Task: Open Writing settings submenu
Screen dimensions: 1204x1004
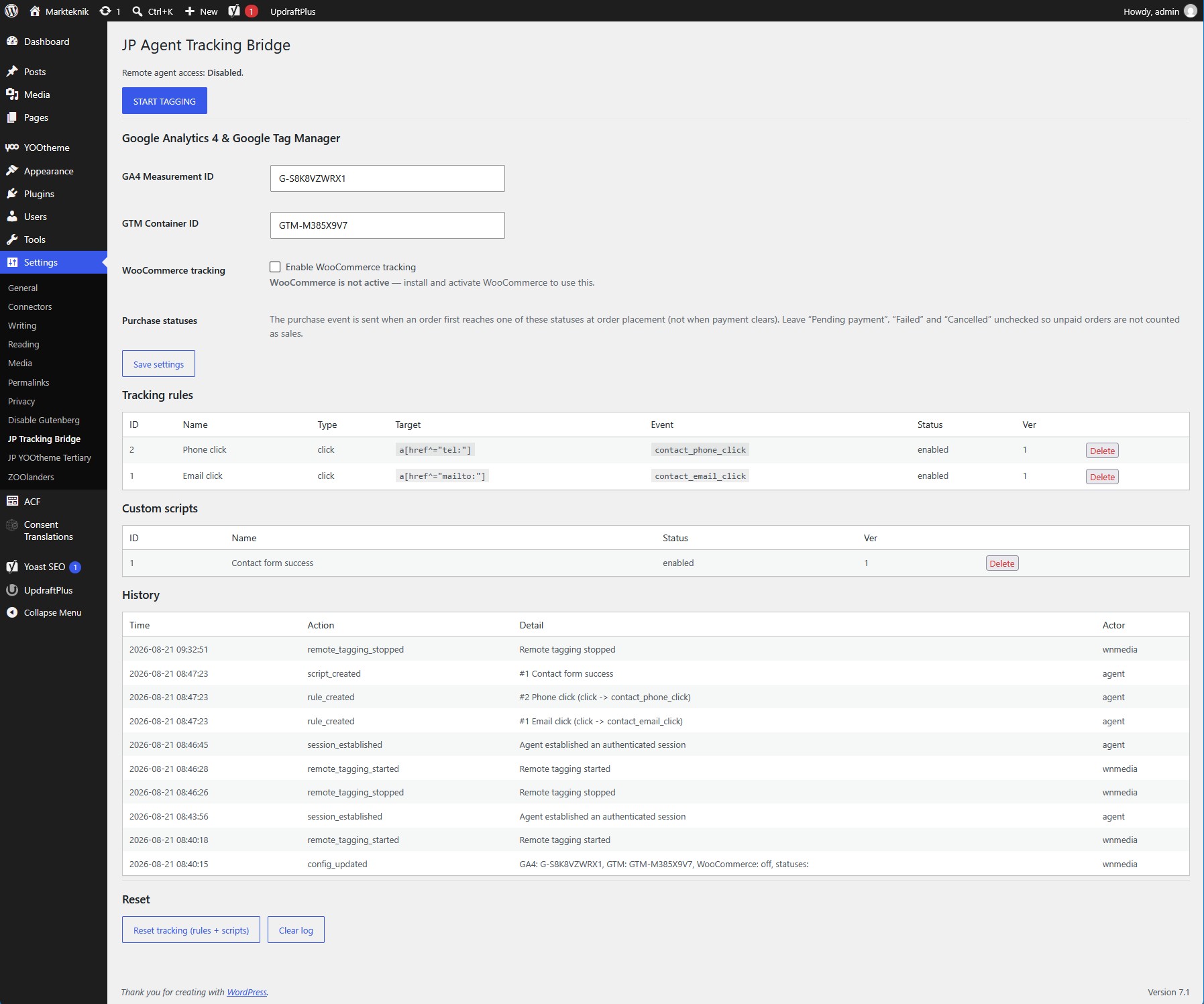Action: pyautogui.click(x=22, y=325)
